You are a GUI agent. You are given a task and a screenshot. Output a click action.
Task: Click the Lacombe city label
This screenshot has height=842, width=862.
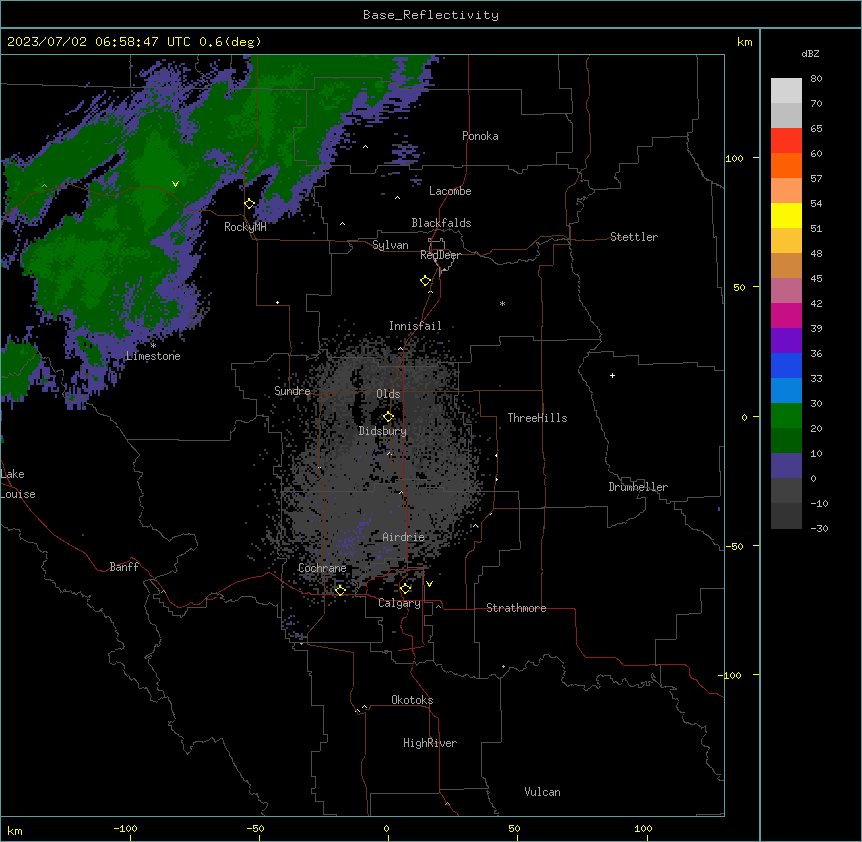tap(450, 191)
